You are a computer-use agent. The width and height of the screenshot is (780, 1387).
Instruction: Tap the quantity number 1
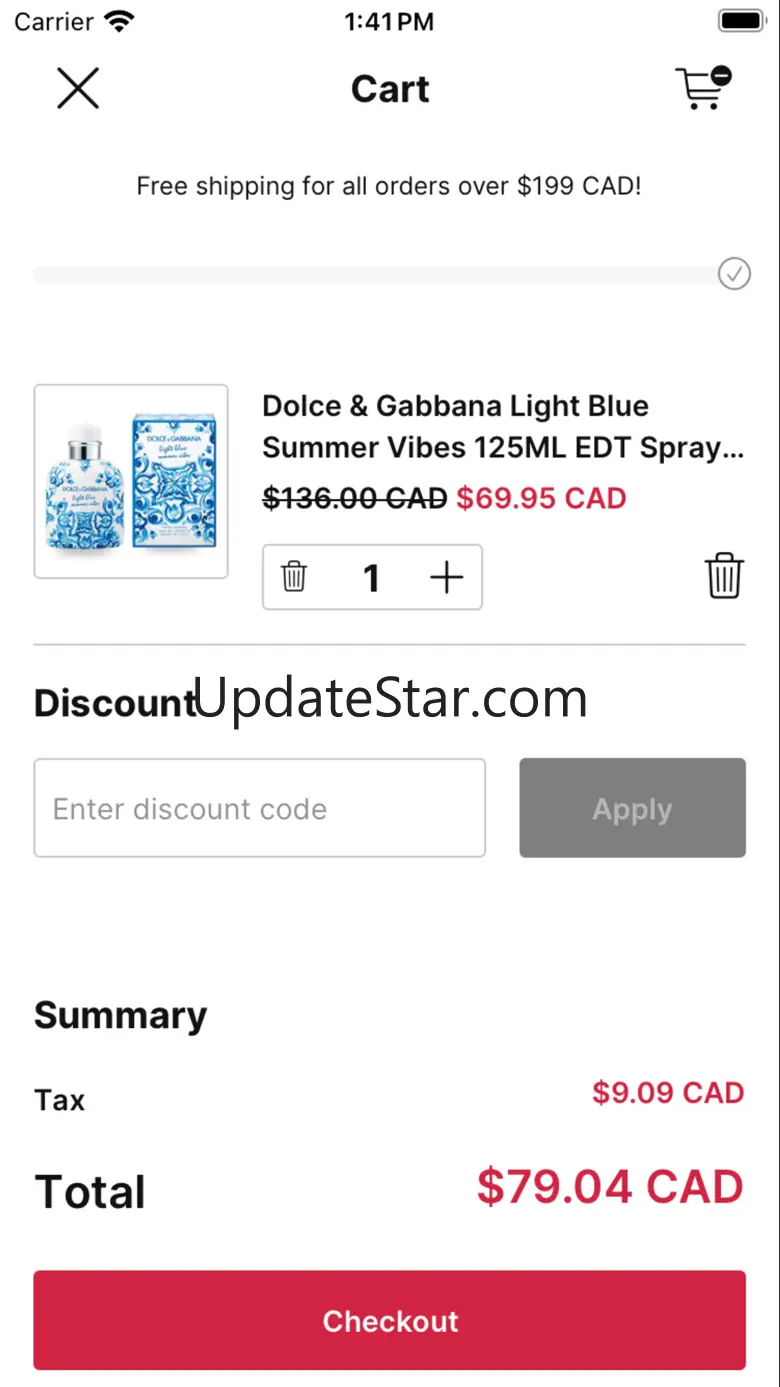click(x=371, y=577)
